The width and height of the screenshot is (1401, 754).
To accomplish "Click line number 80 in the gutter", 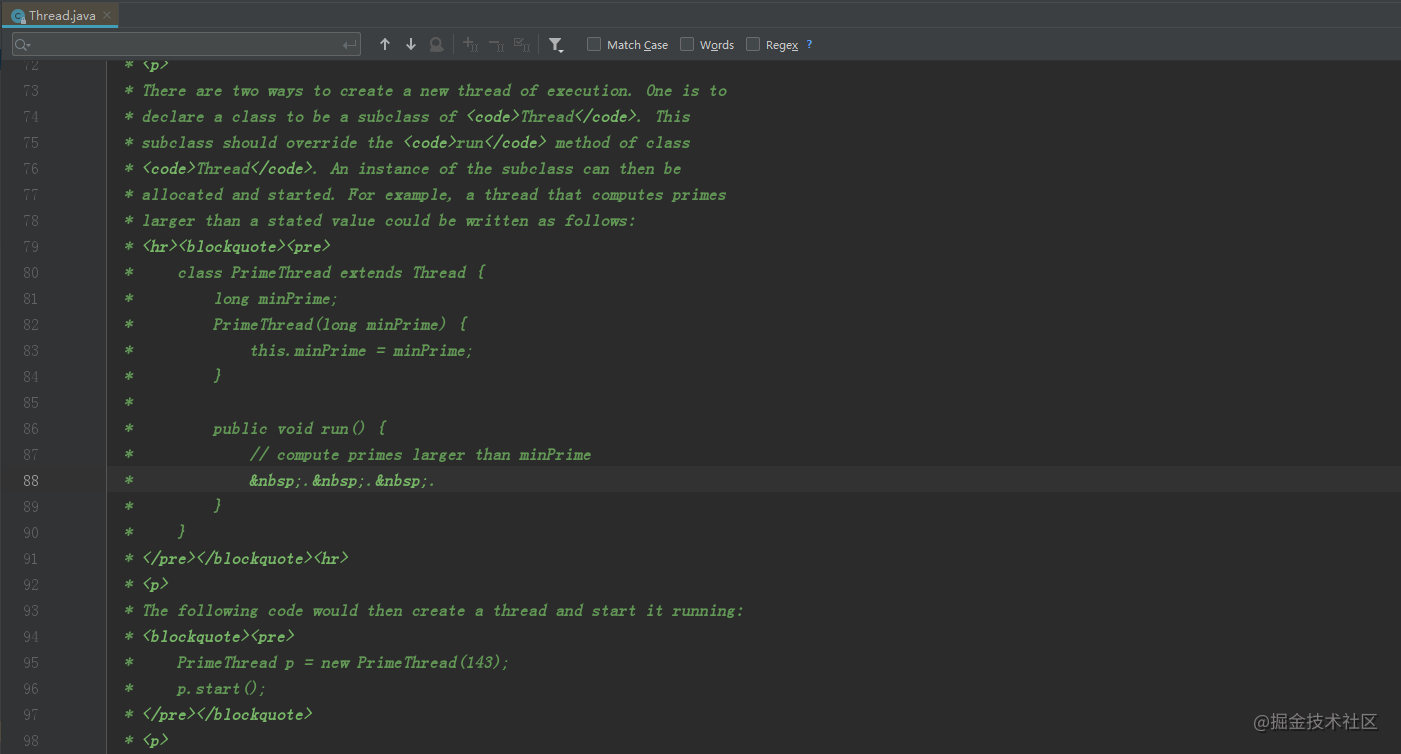I will pyautogui.click(x=29, y=272).
